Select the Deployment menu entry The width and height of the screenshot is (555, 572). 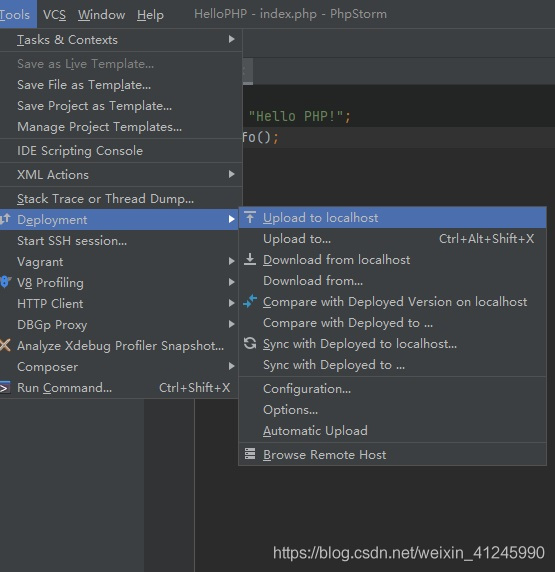click(119, 220)
